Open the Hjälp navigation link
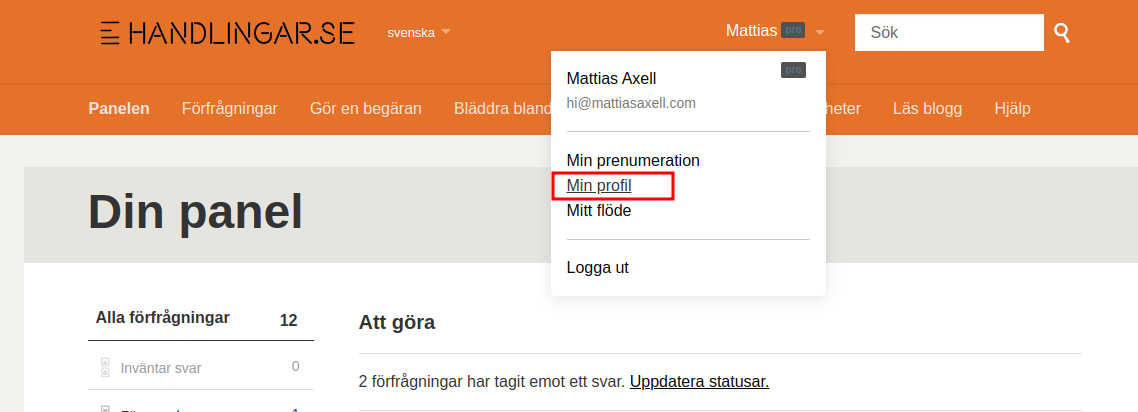The height and width of the screenshot is (412, 1138). click(1012, 108)
